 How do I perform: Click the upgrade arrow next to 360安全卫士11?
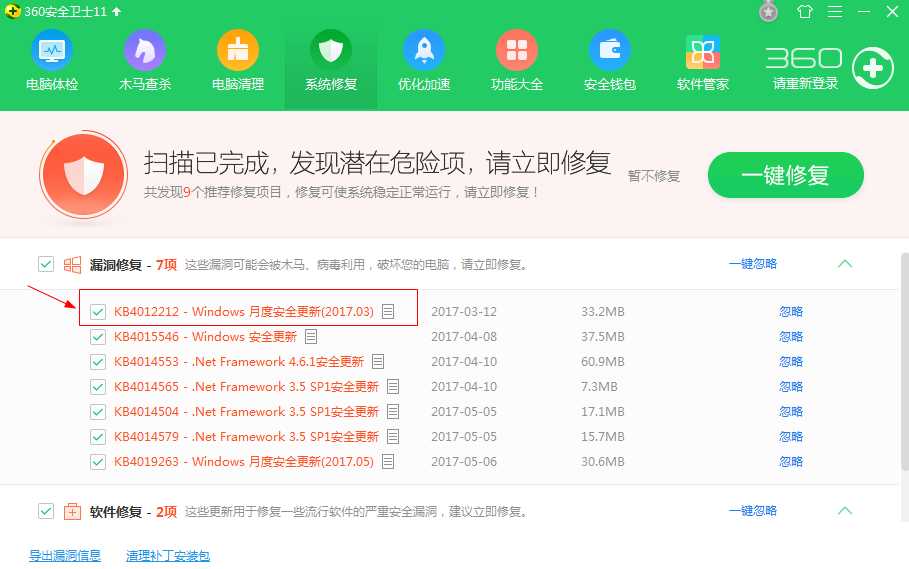(x=117, y=12)
